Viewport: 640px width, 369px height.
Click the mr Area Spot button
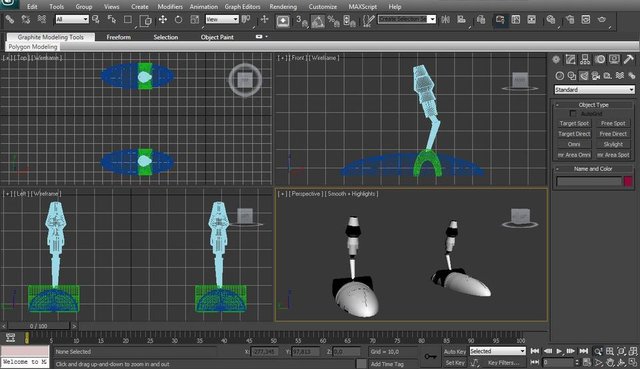[613, 155]
